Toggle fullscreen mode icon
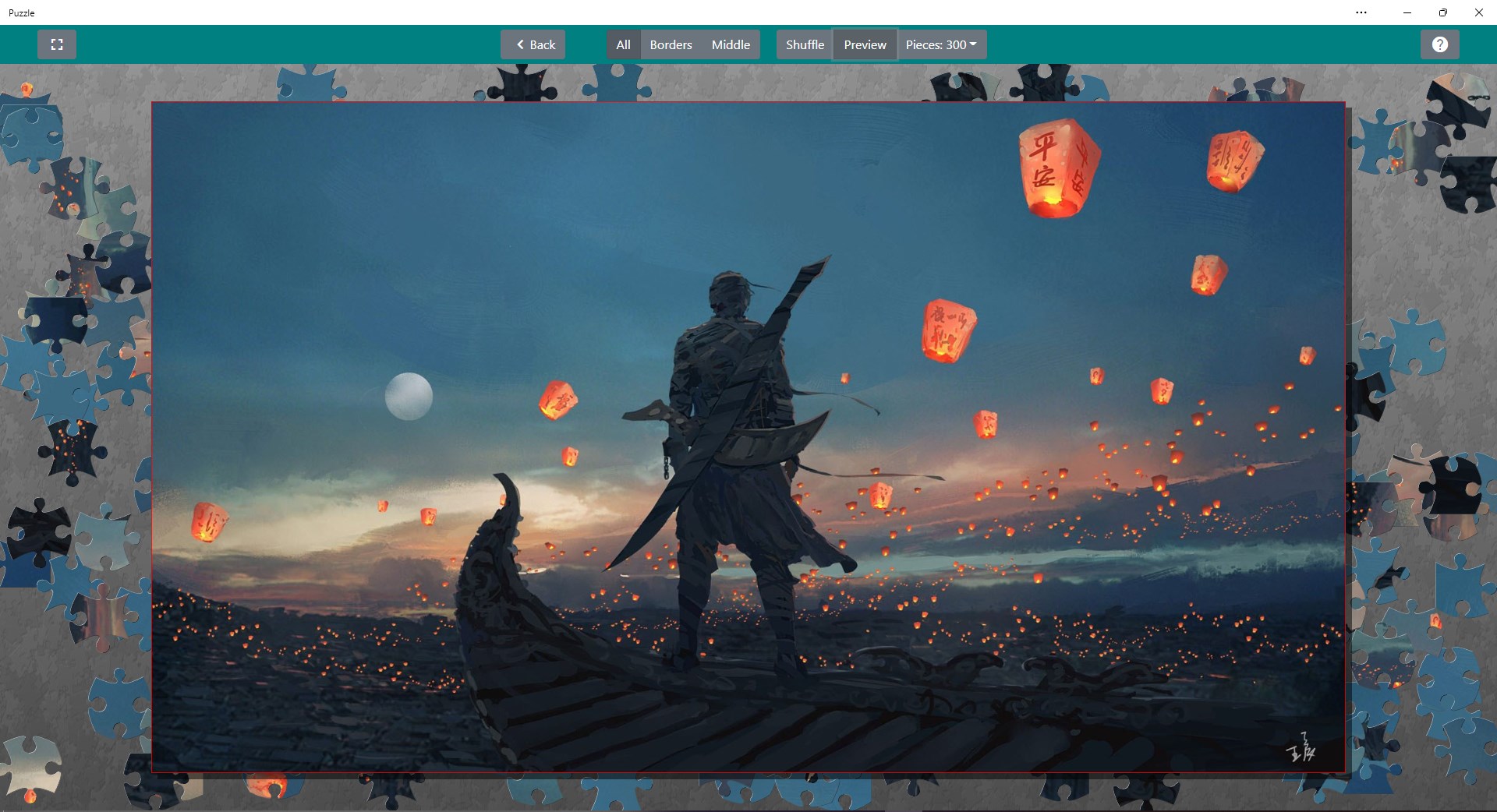 [57, 44]
